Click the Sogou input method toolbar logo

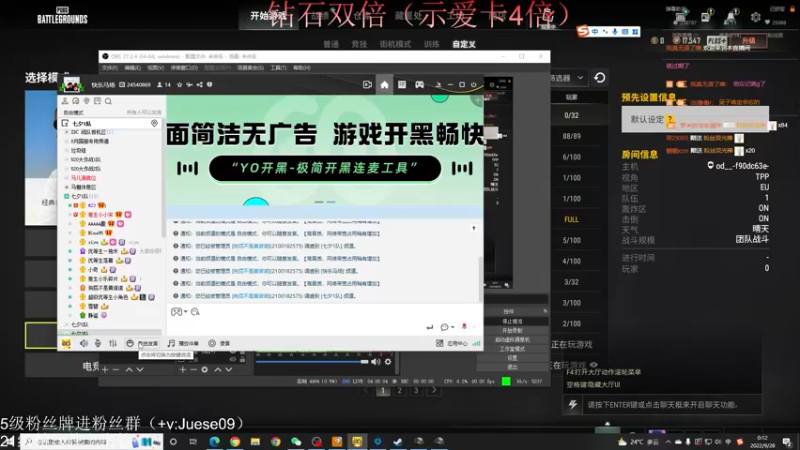click(x=583, y=32)
